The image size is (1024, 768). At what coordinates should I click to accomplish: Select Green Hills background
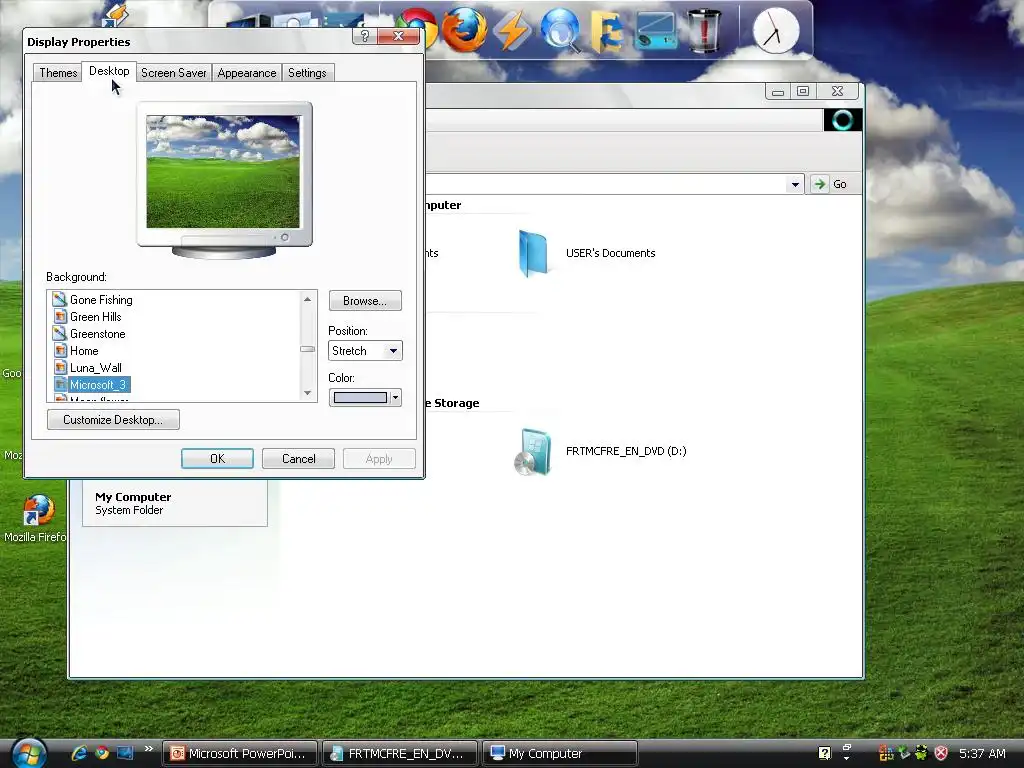(x=95, y=317)
